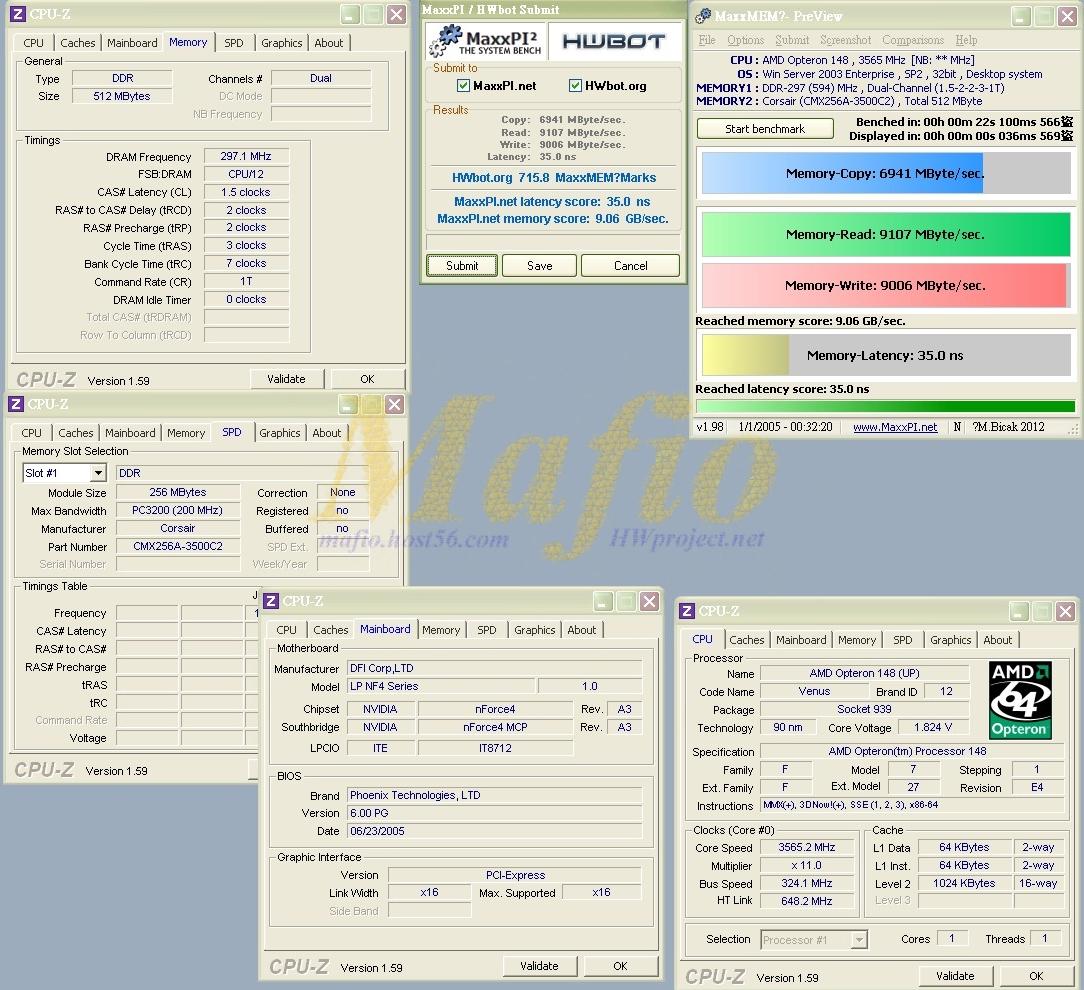Image resolution: width=1084 pixels, height=990 pixels.
Task: Select the About tab in the CPU-Z SPD window
Action: [x=326, y=433]
